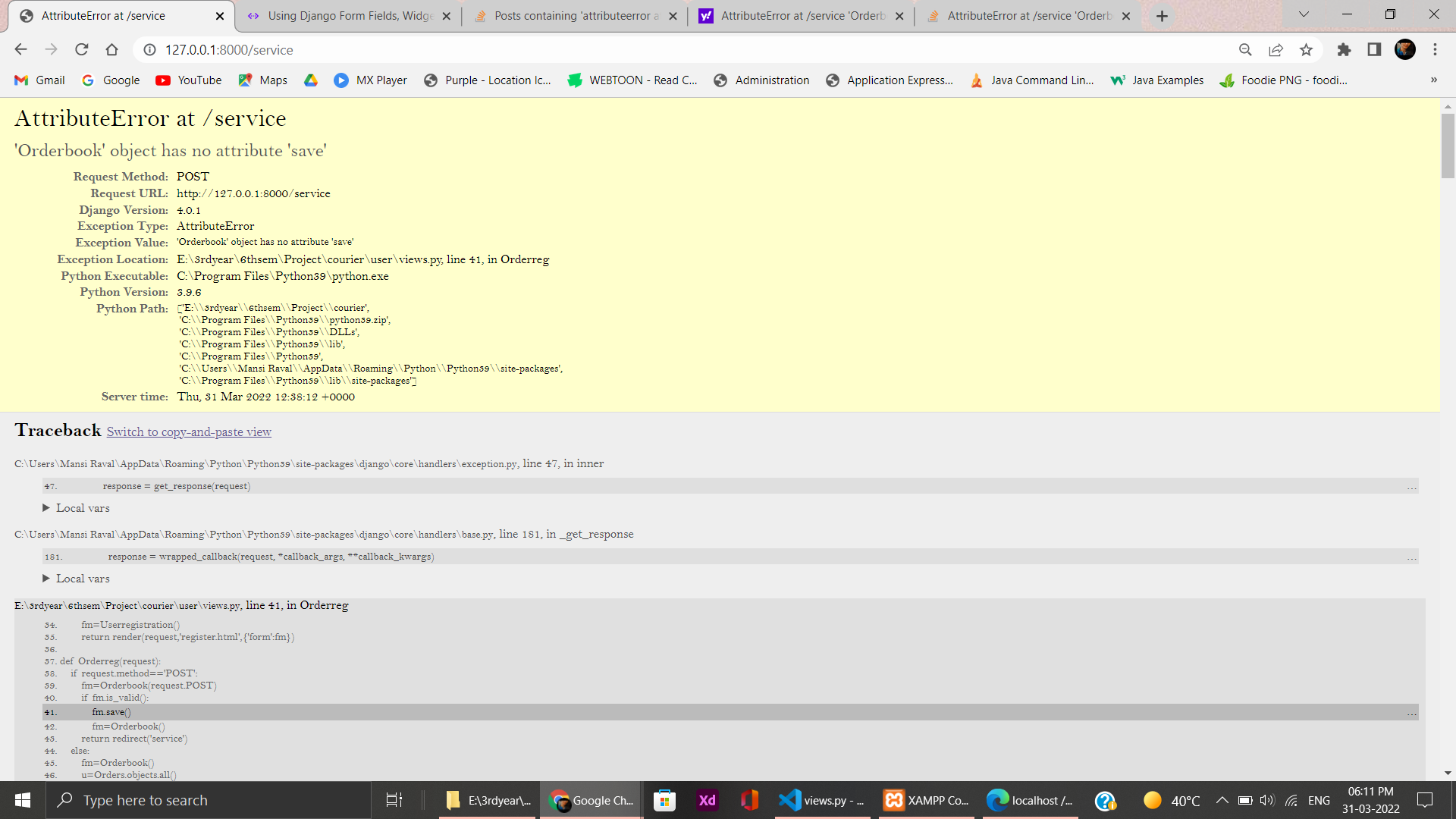Click the Java Command Line icon in bookmarks
Image resolution: width=1456 pixels, height=819 pixels.
tap(977, 80)
